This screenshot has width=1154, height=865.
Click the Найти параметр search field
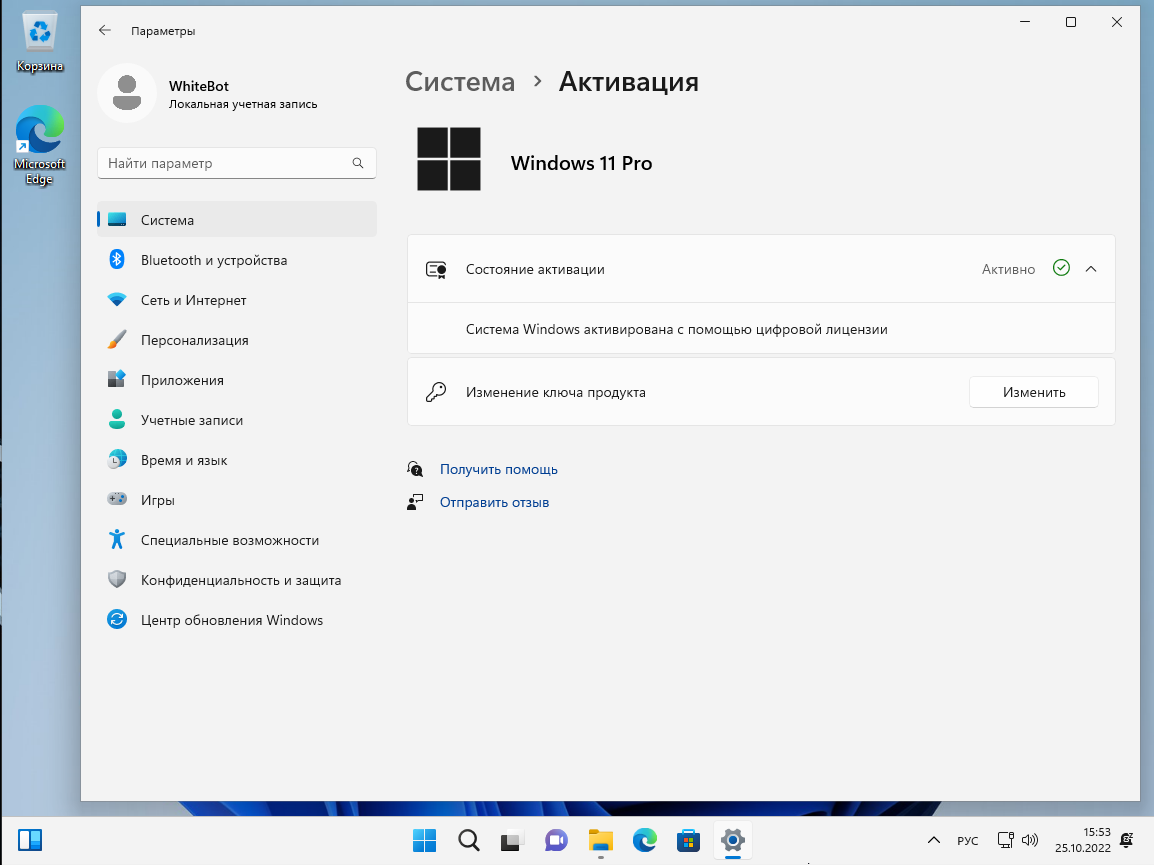click(x=236, y=163)
